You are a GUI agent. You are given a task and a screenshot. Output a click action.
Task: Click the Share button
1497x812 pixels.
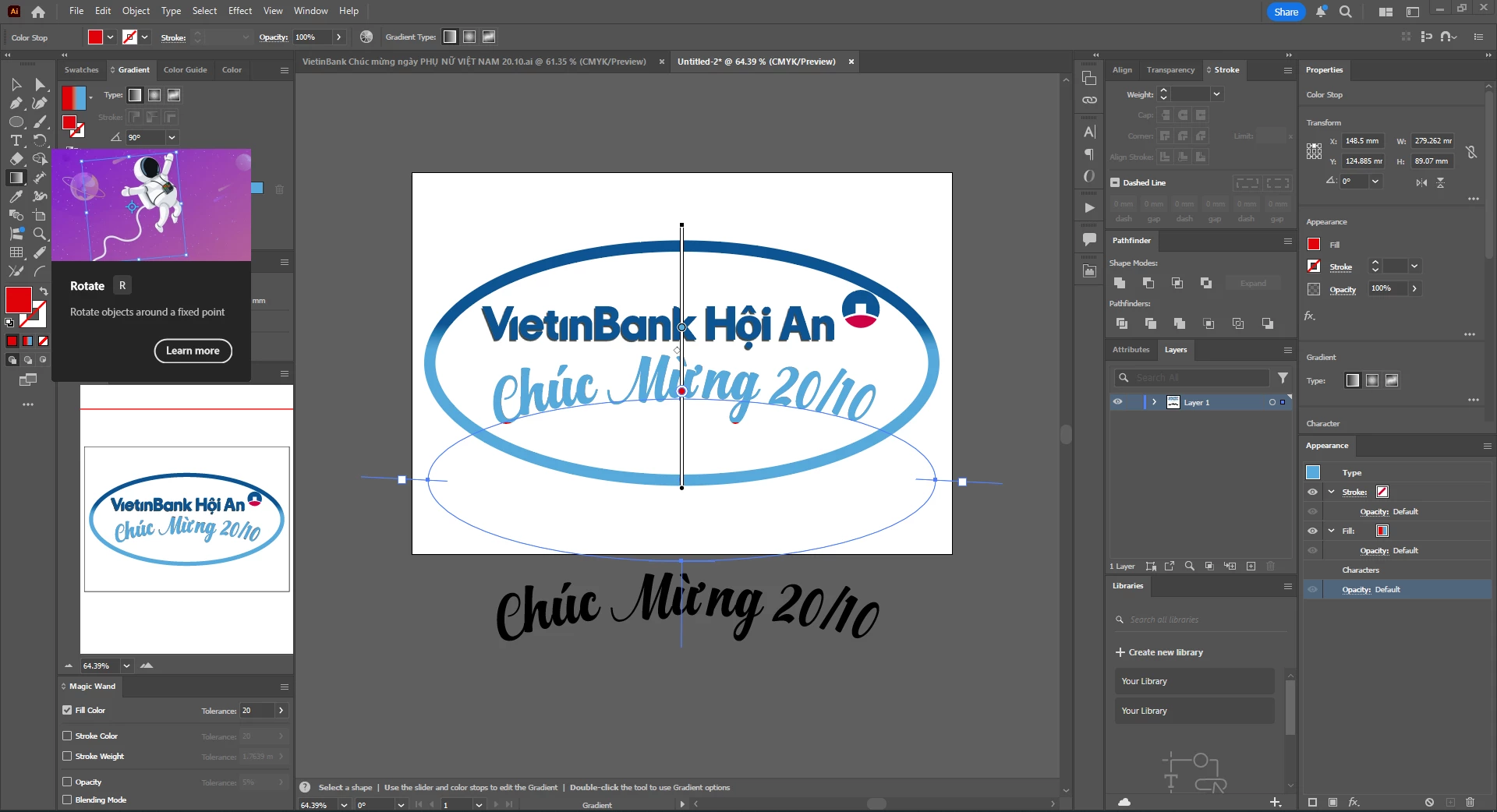(1286, 12)
